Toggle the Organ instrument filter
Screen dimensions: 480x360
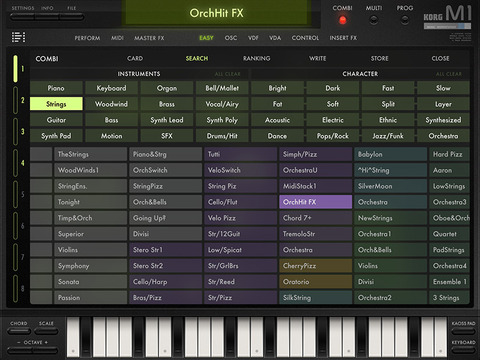coord(167,88)
